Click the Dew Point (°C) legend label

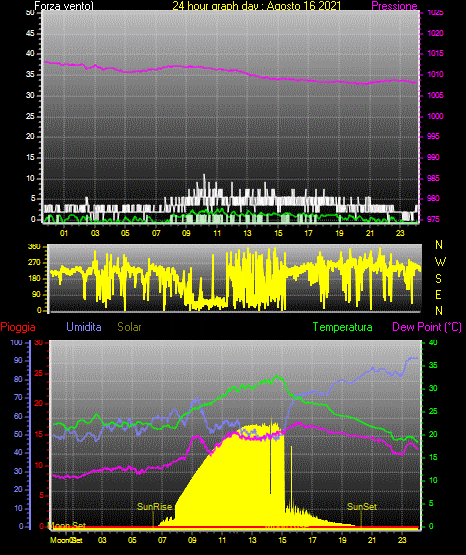(x=427, y=327)
